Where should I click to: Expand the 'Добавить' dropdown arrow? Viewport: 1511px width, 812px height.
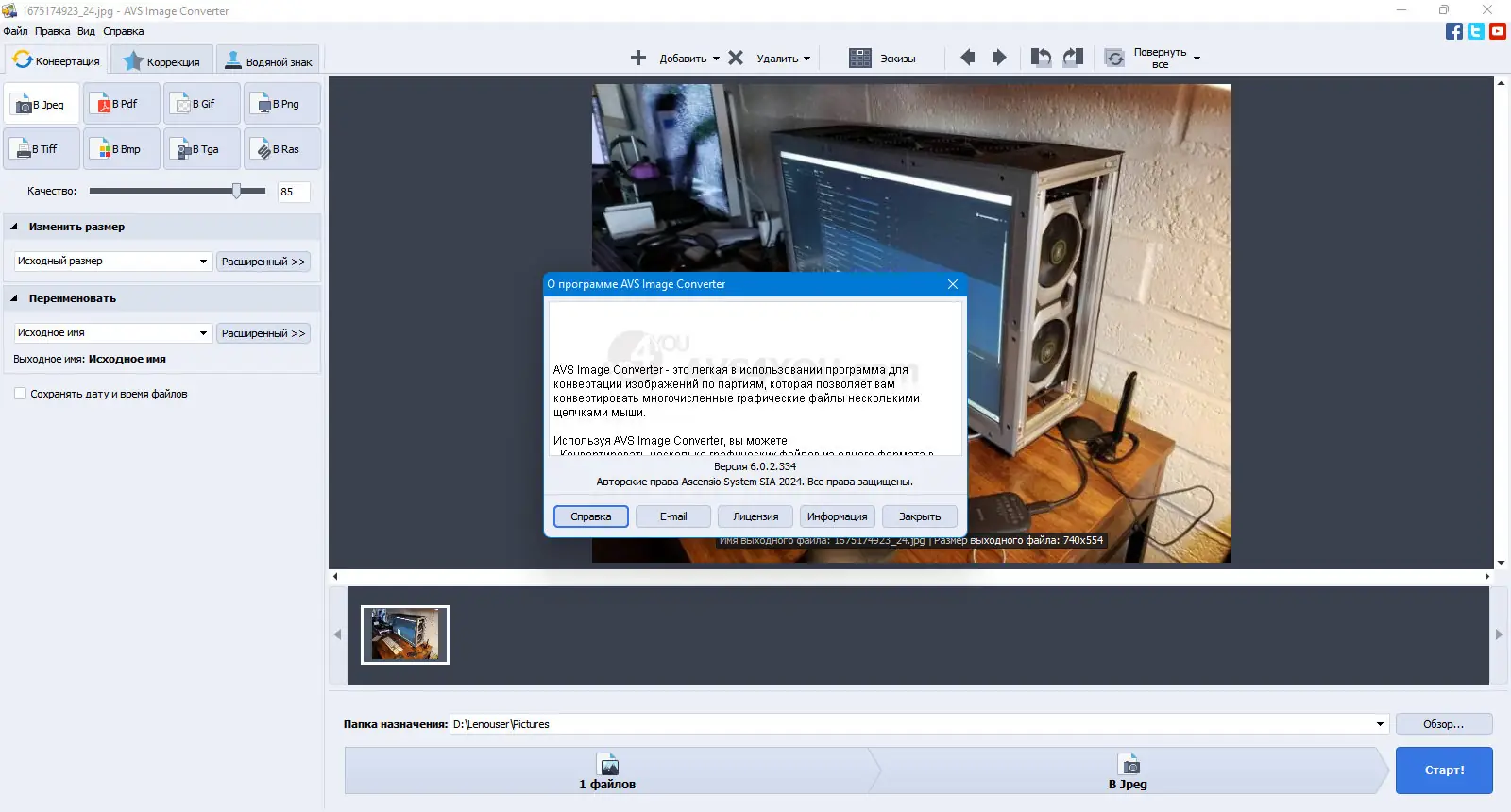[716, 59]
